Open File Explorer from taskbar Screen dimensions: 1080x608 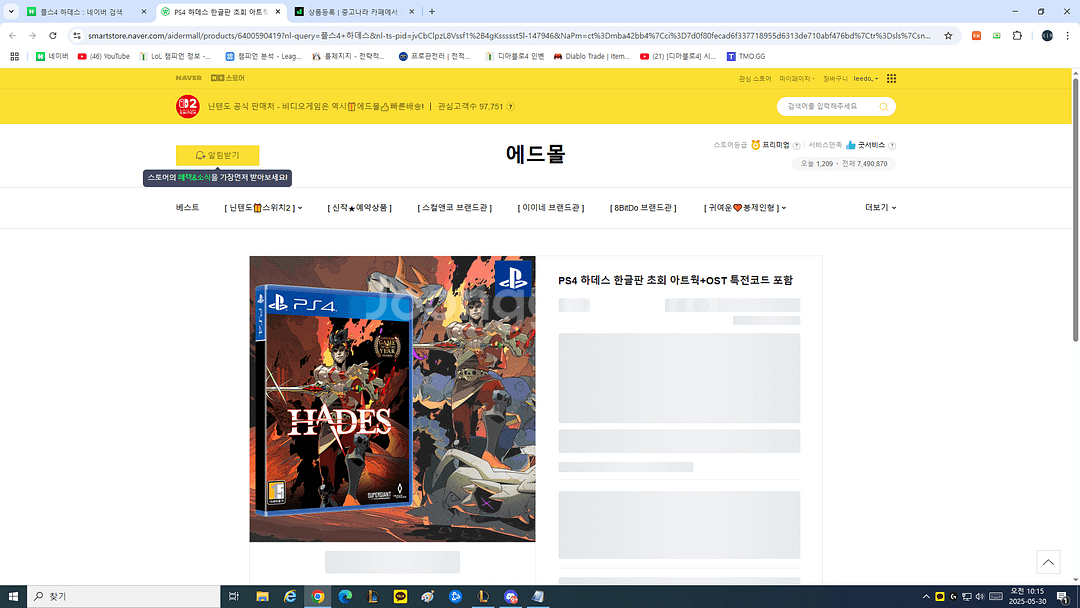click(x=262, y=596)
